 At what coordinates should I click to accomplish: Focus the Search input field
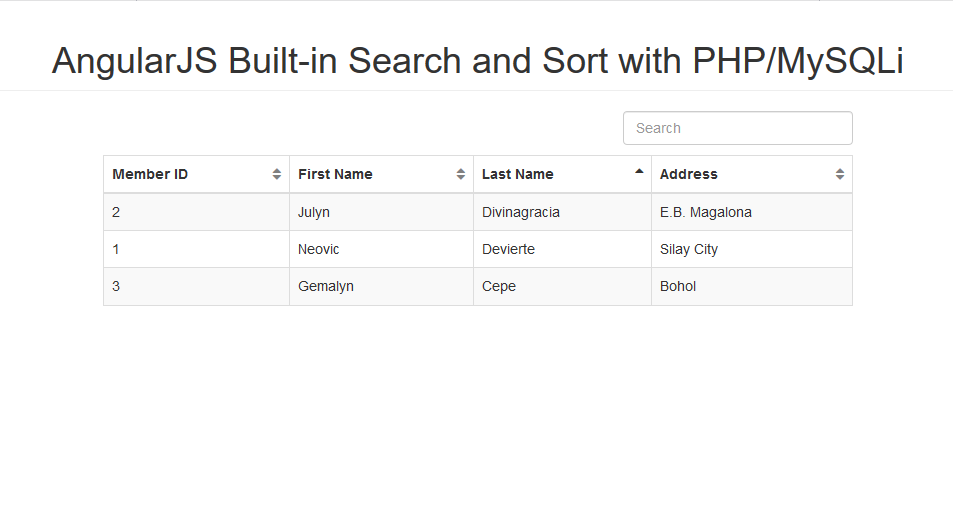tap(738, 128)
